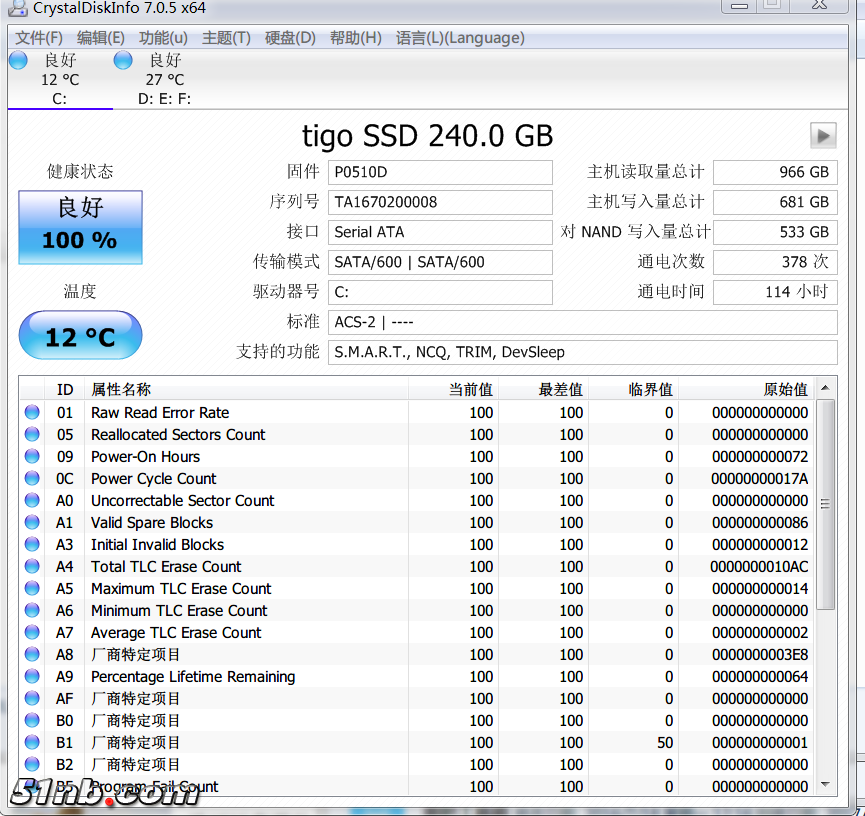865x816 pixels.
Task: Open the 文件(F) menu
Action: point(39,38)
